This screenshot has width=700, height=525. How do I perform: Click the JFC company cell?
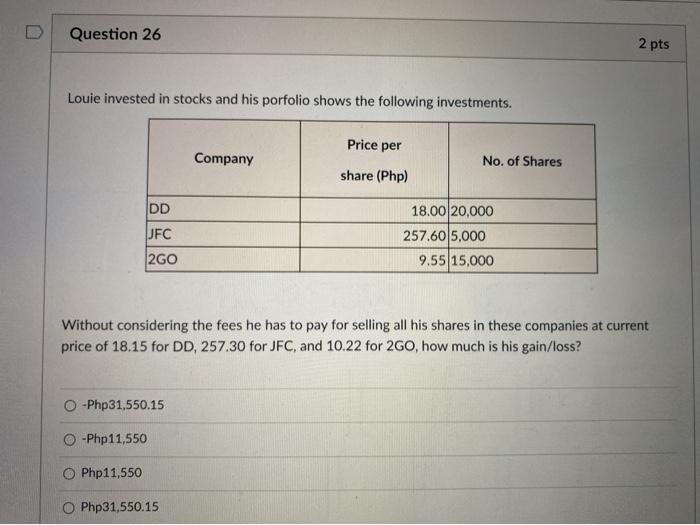click(223, 234)
